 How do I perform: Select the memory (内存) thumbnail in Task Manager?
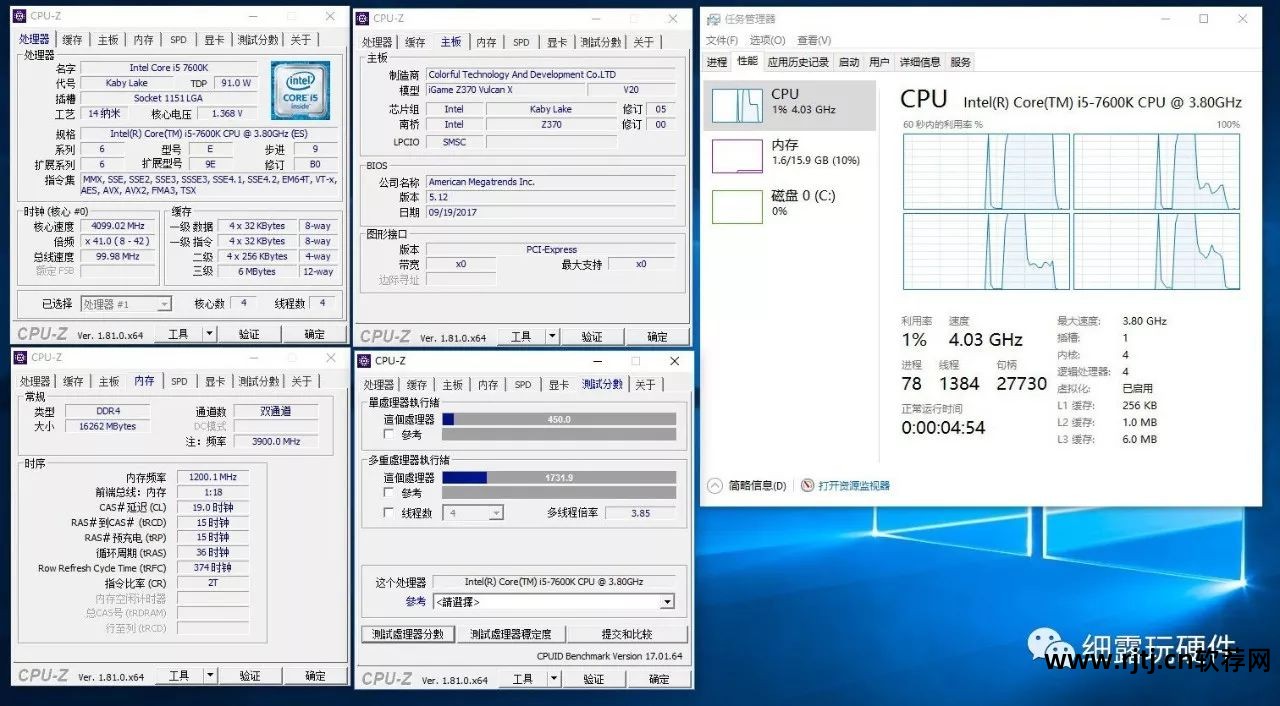coord(737,156)
